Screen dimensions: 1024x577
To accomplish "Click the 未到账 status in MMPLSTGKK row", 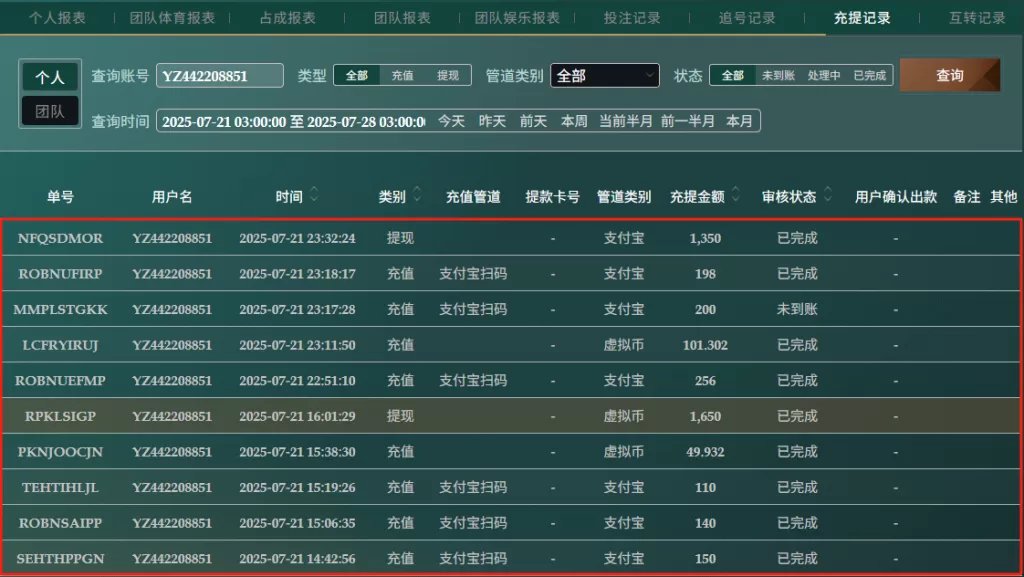I will point(797,309).
